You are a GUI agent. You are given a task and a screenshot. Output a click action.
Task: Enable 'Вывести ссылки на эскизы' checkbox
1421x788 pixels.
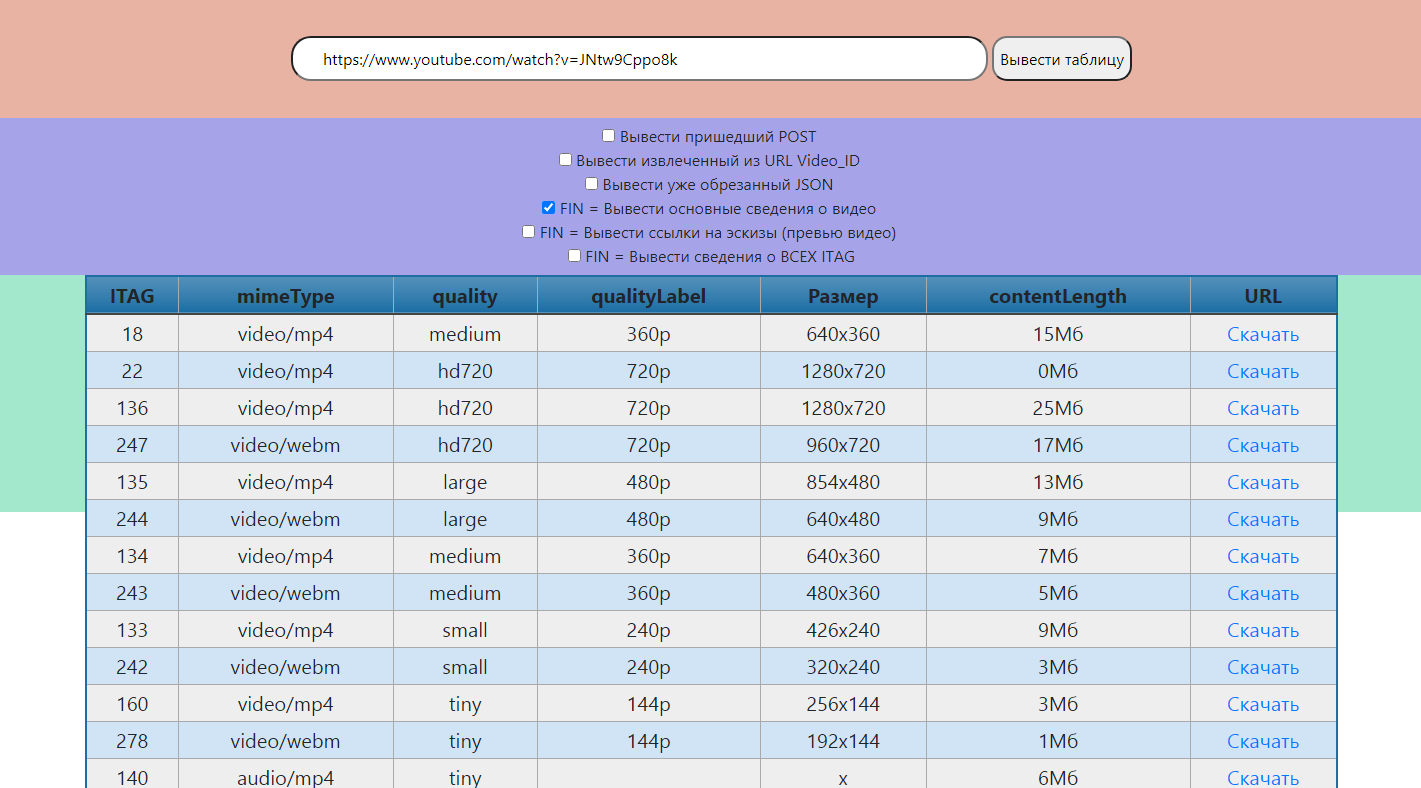(528, 232)
